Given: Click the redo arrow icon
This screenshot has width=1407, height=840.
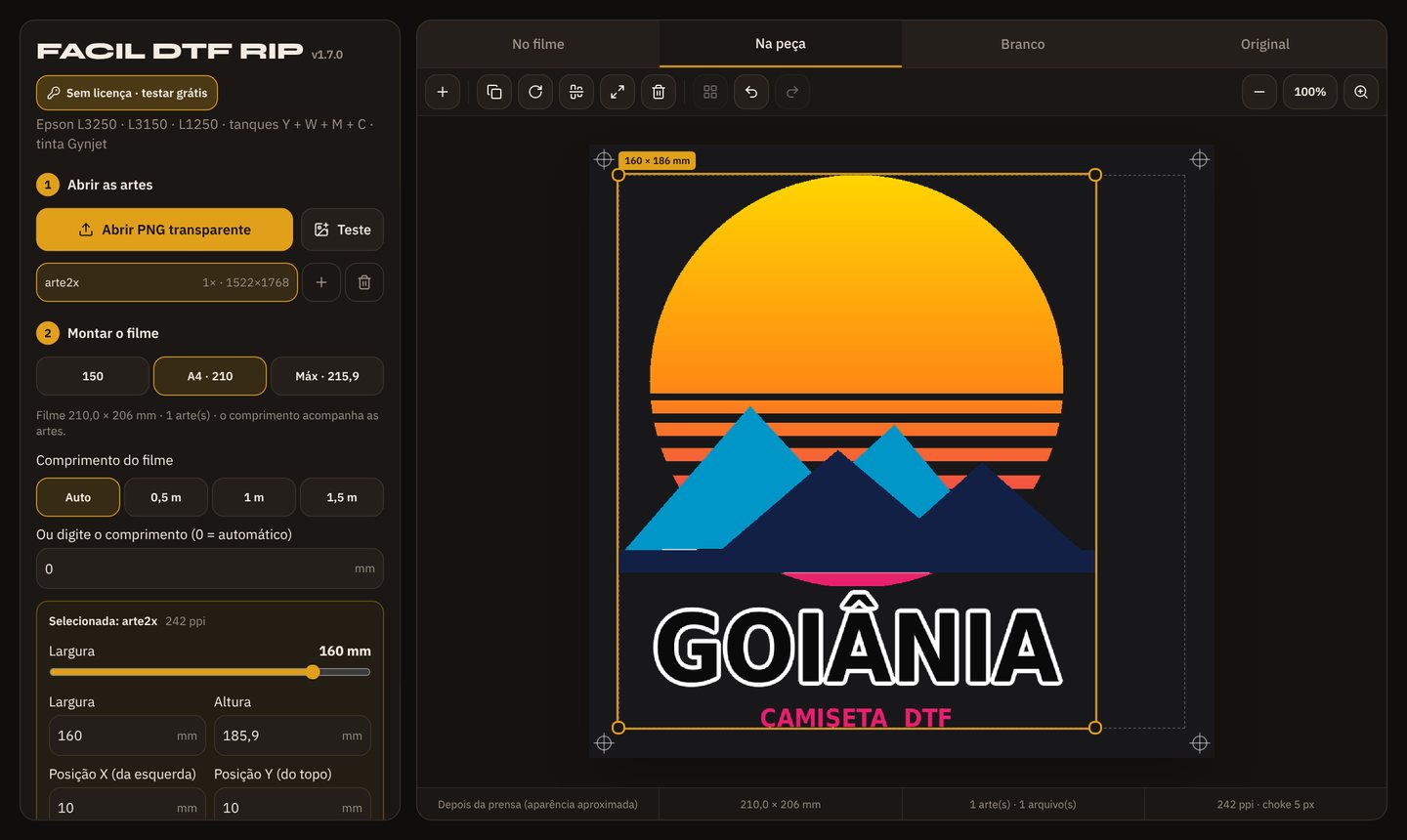Looking at the screenshot, I should (x=792, y=92).
